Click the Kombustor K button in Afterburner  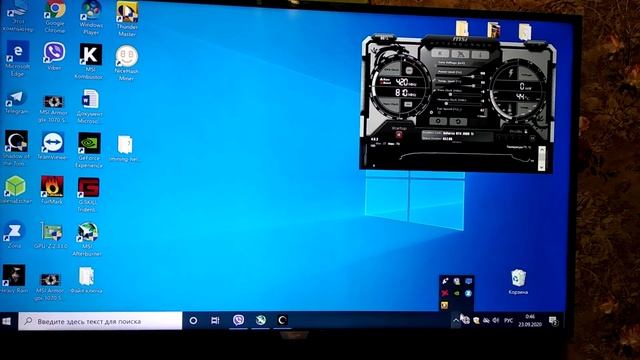[440, 53]
